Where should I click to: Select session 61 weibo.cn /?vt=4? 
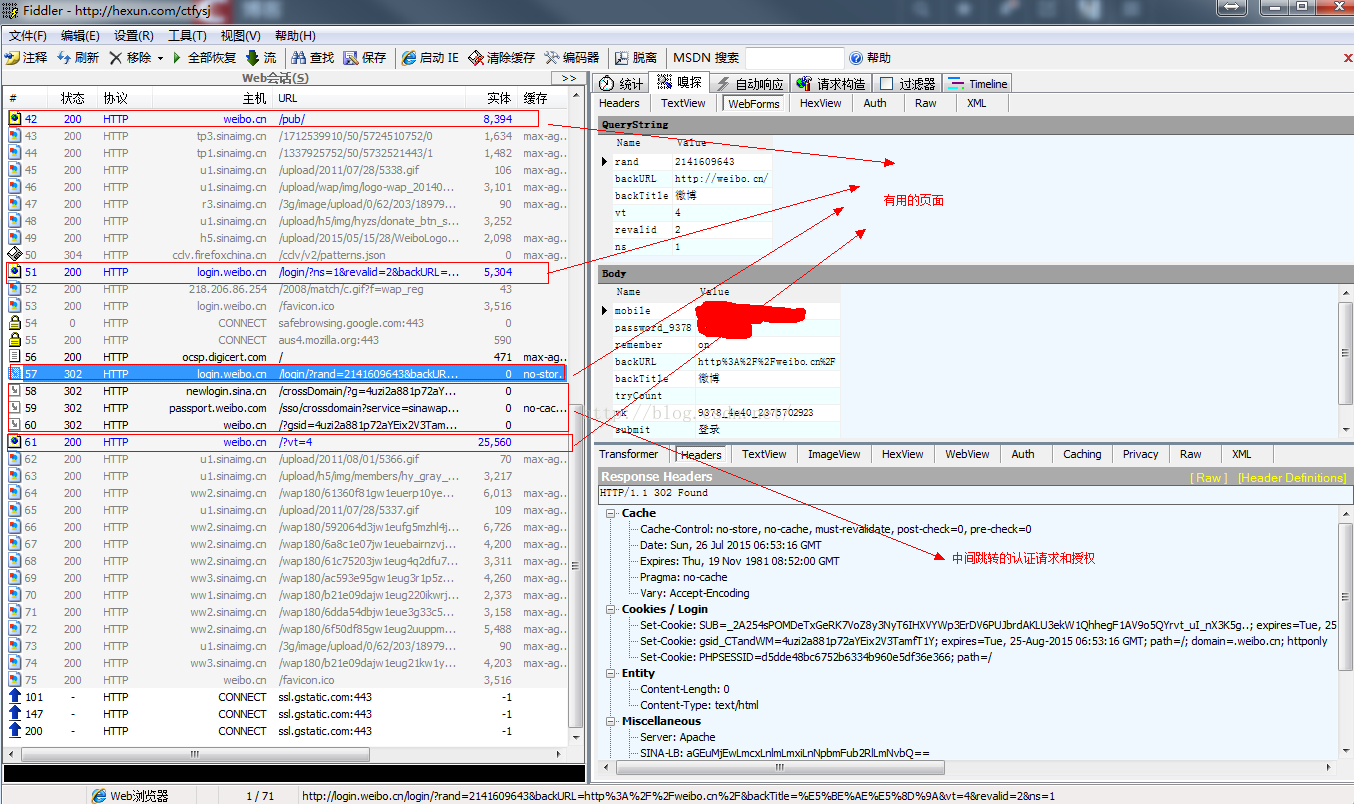(x=289, y=442)
